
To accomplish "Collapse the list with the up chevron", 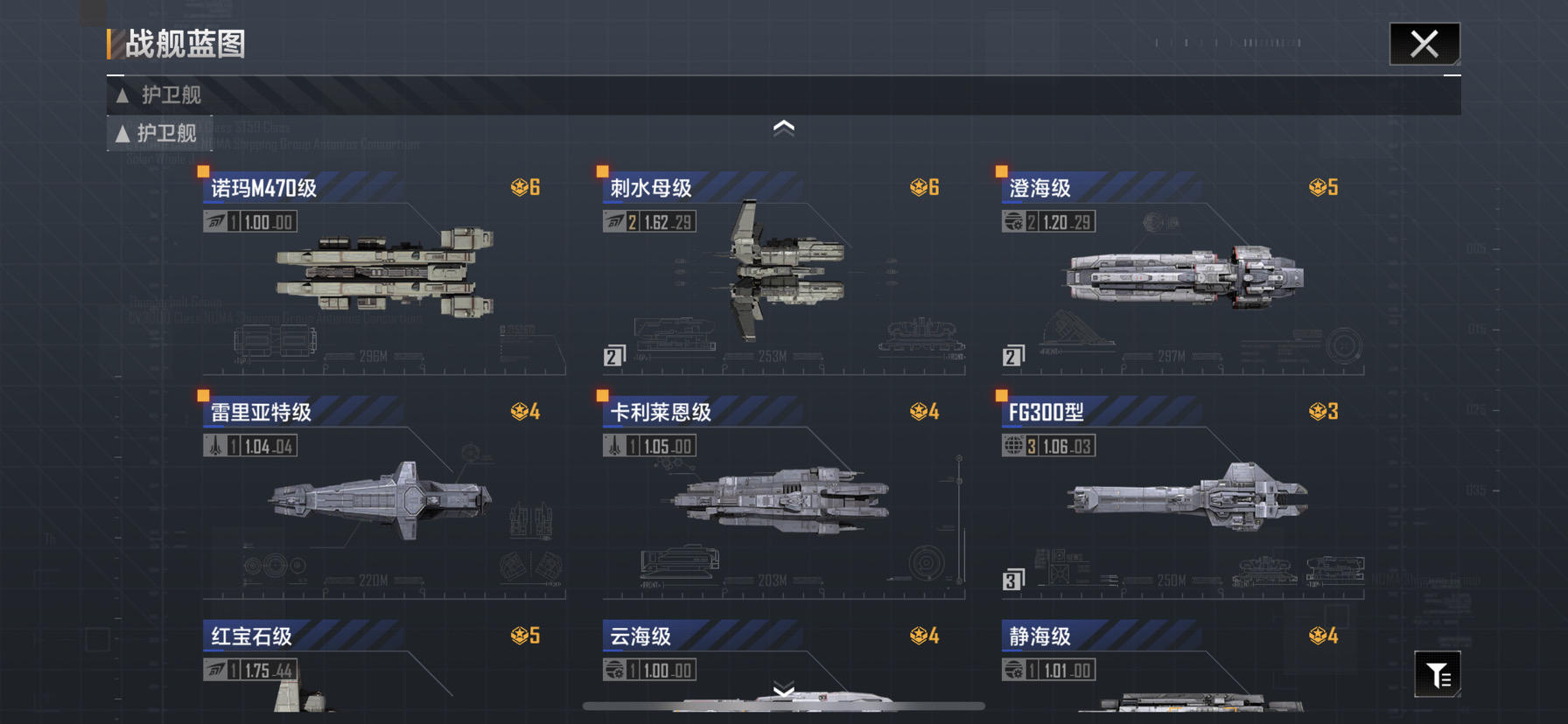I will 784,128.
